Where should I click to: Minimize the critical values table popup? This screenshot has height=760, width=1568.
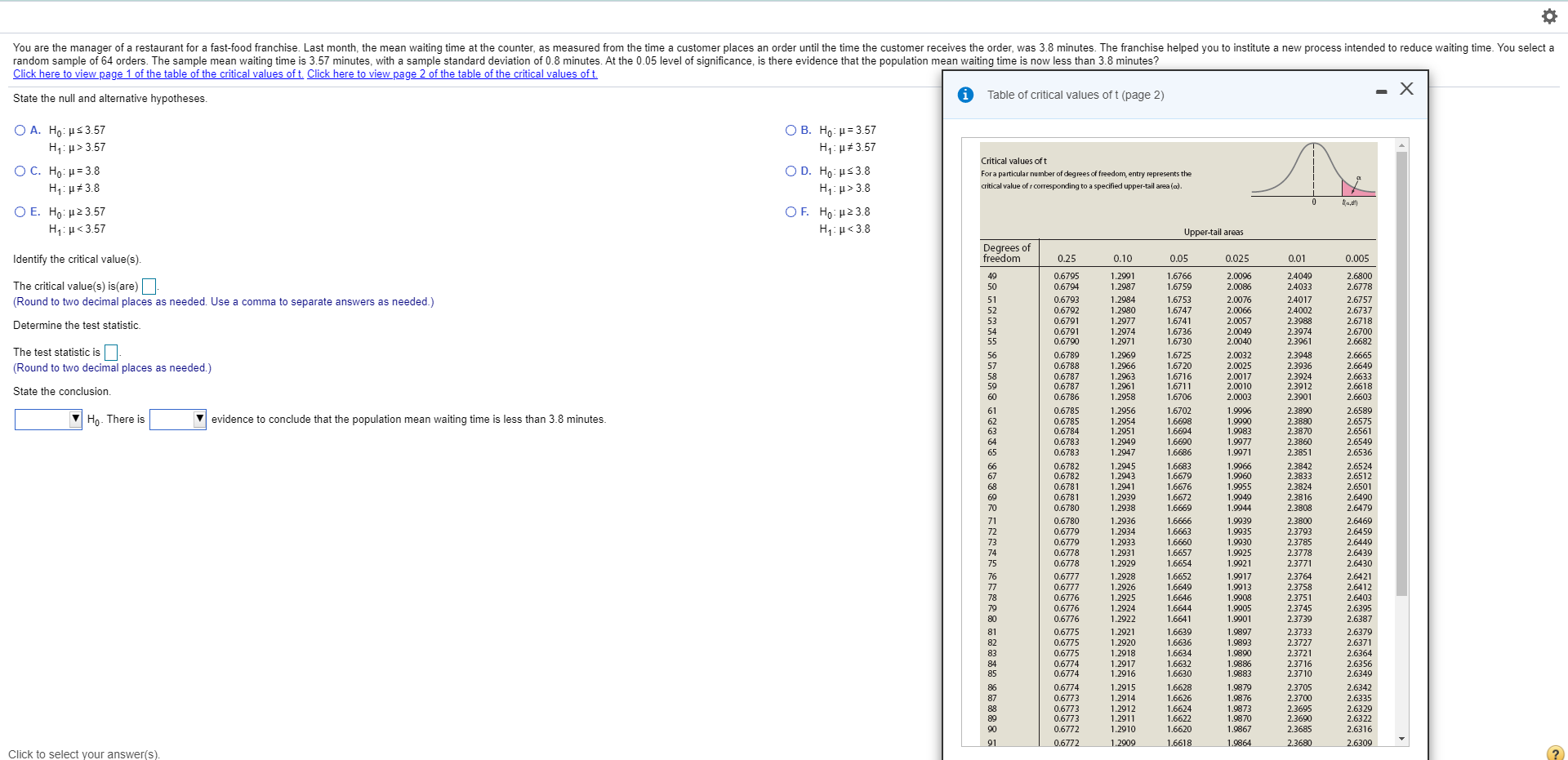(1381, 91)
